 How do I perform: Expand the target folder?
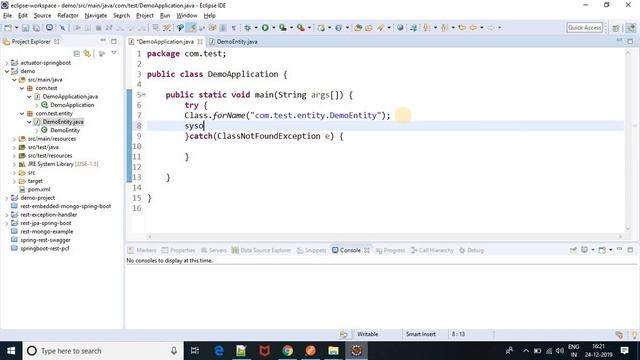(14, 181)
